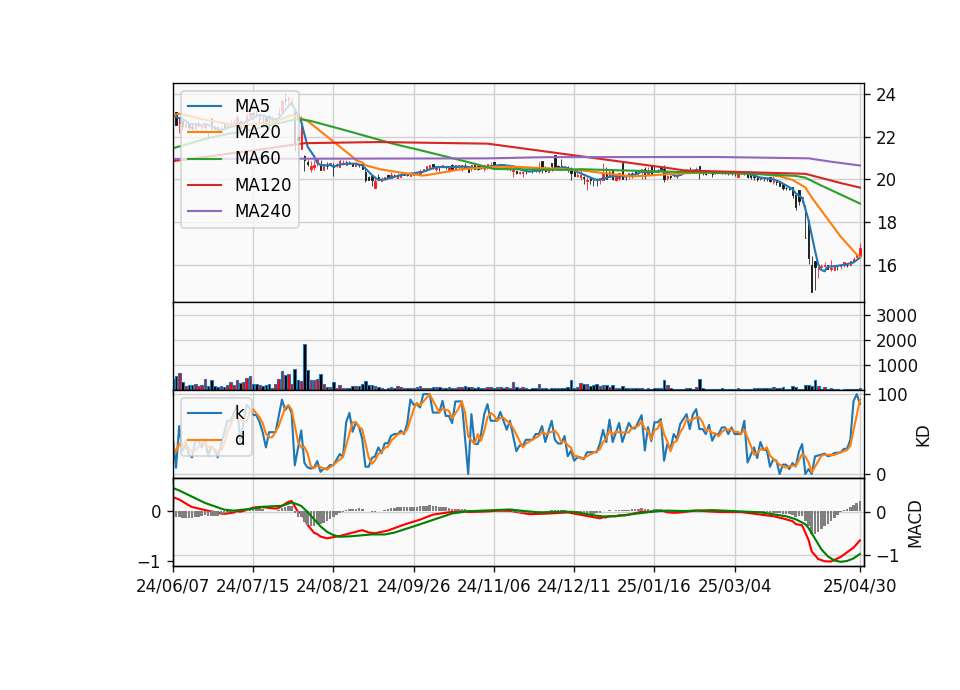Click the price axis value 20

point(886,180)
